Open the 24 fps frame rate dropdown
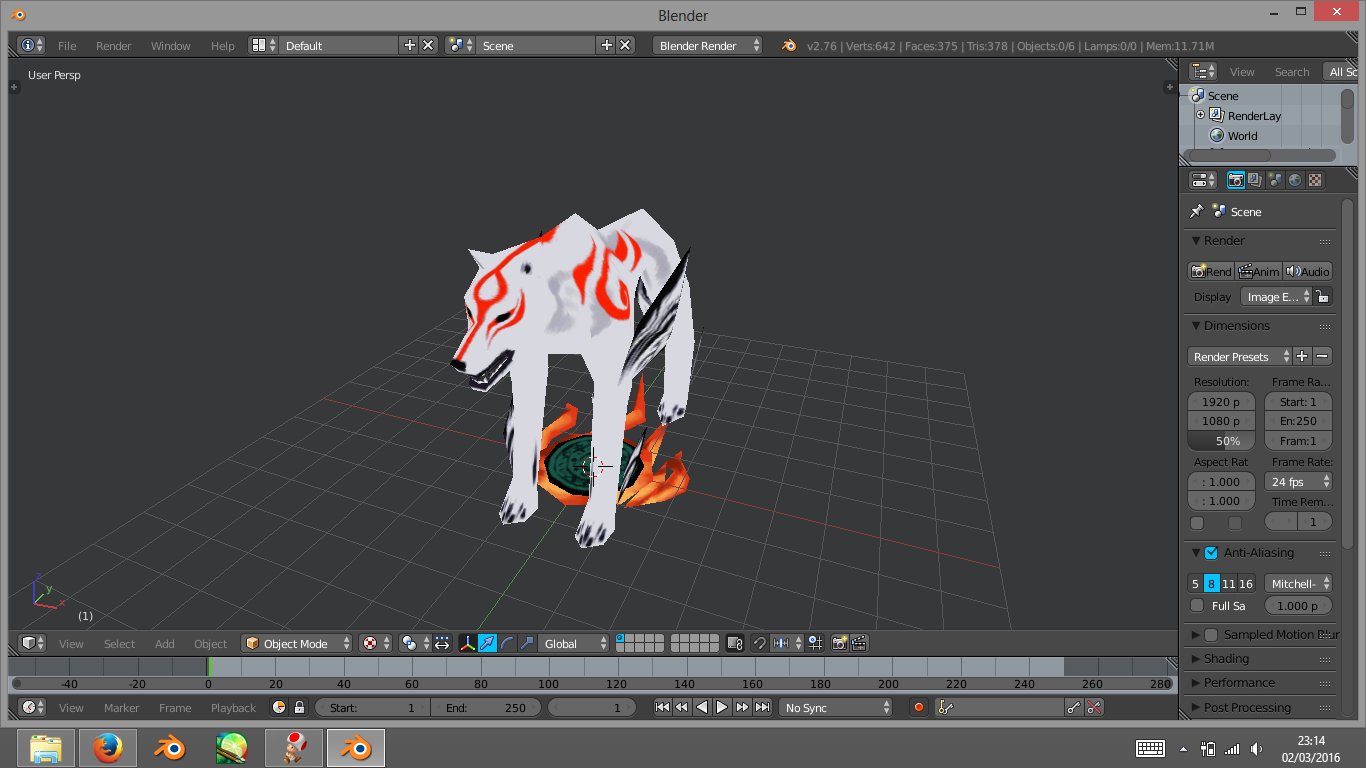The width and height of the screenshot is (1366, 768). tap(1298, 481)
